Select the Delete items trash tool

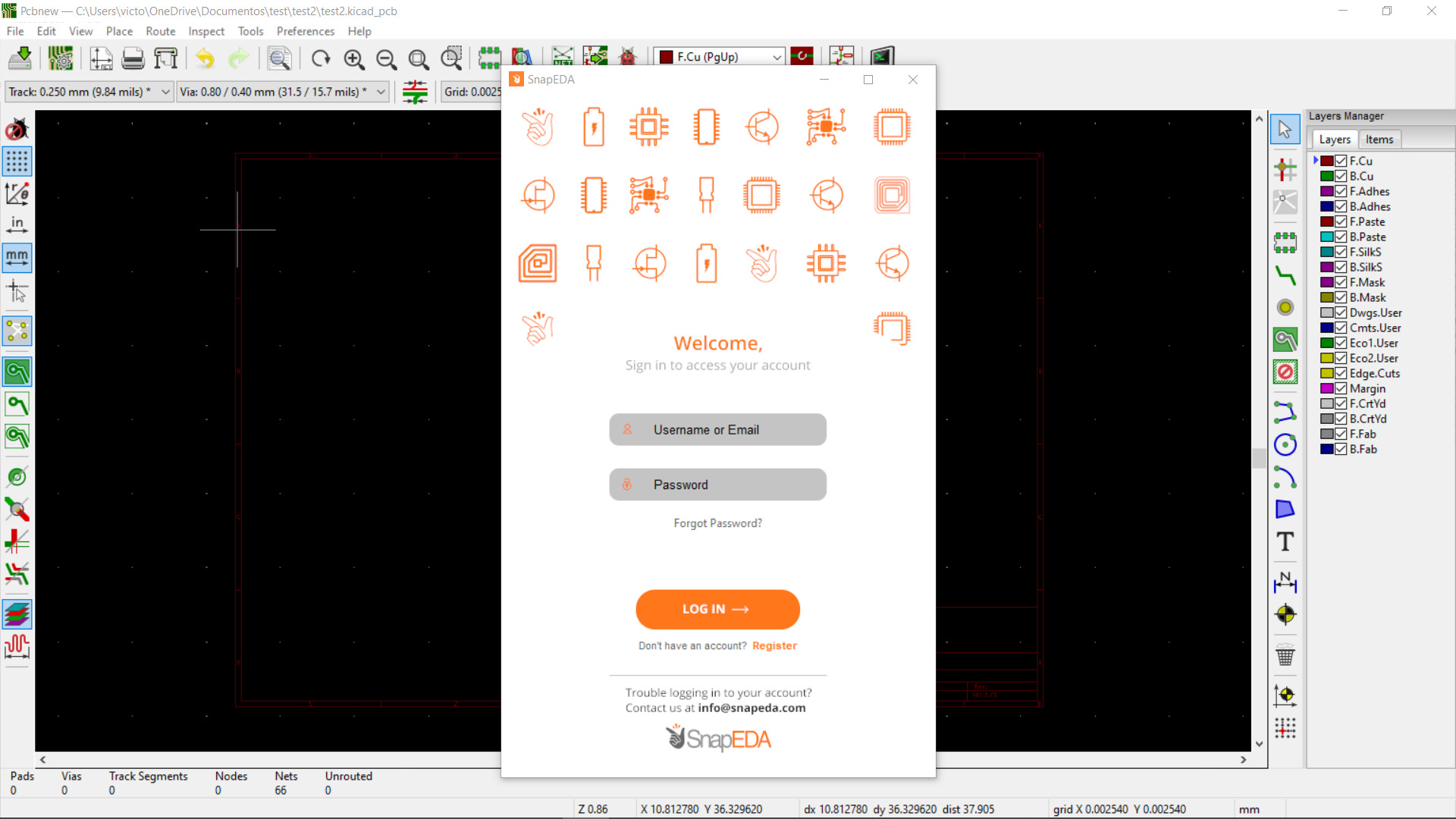click(x=1285, y=654)
